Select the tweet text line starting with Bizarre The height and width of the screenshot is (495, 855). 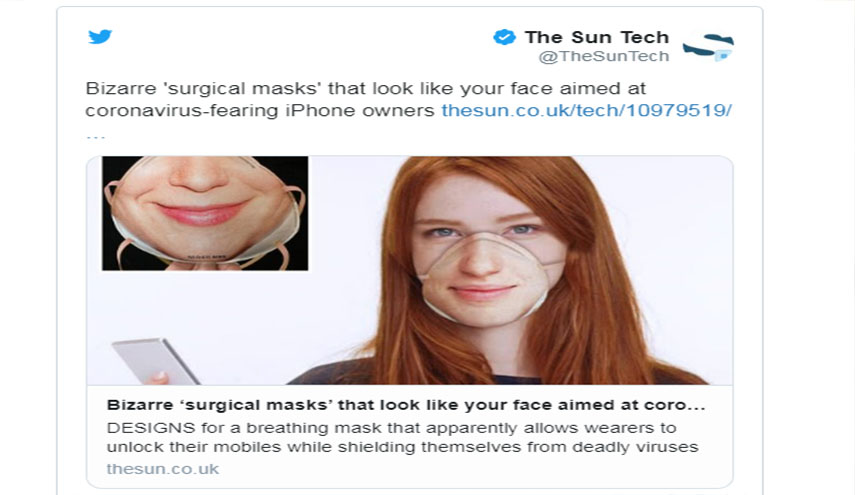tap(365, 88)
